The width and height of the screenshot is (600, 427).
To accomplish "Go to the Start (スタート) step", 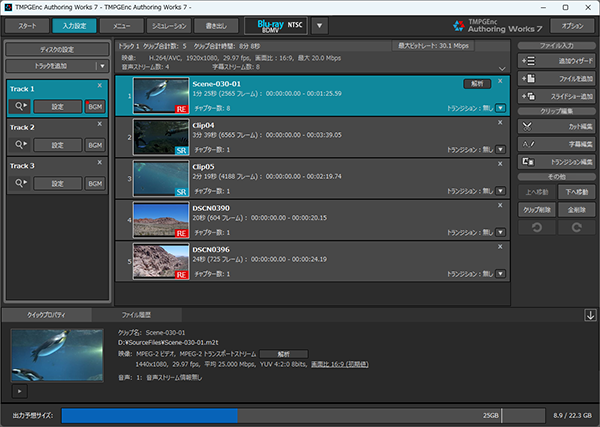I will [27, 26].
